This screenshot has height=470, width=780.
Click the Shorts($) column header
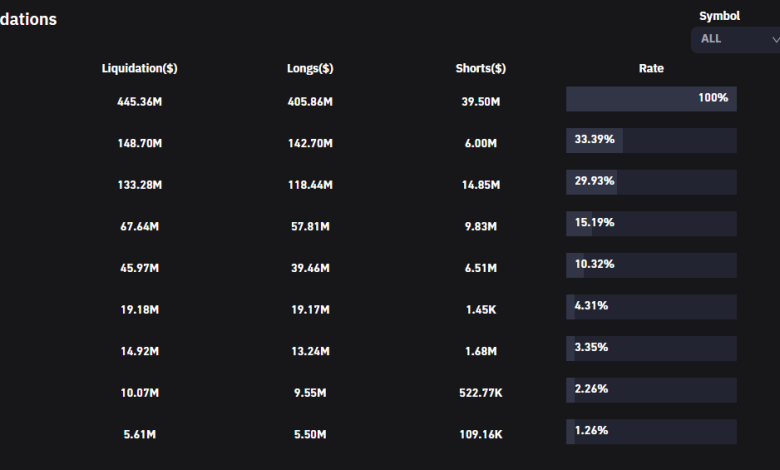(480, 69)
